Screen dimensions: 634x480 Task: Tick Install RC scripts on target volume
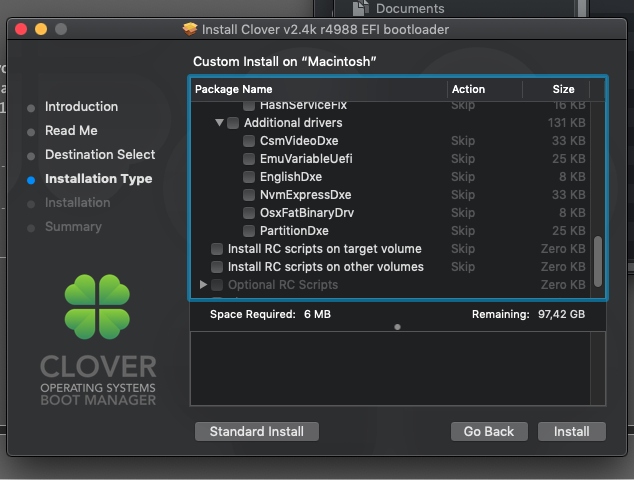coord(217,249)
